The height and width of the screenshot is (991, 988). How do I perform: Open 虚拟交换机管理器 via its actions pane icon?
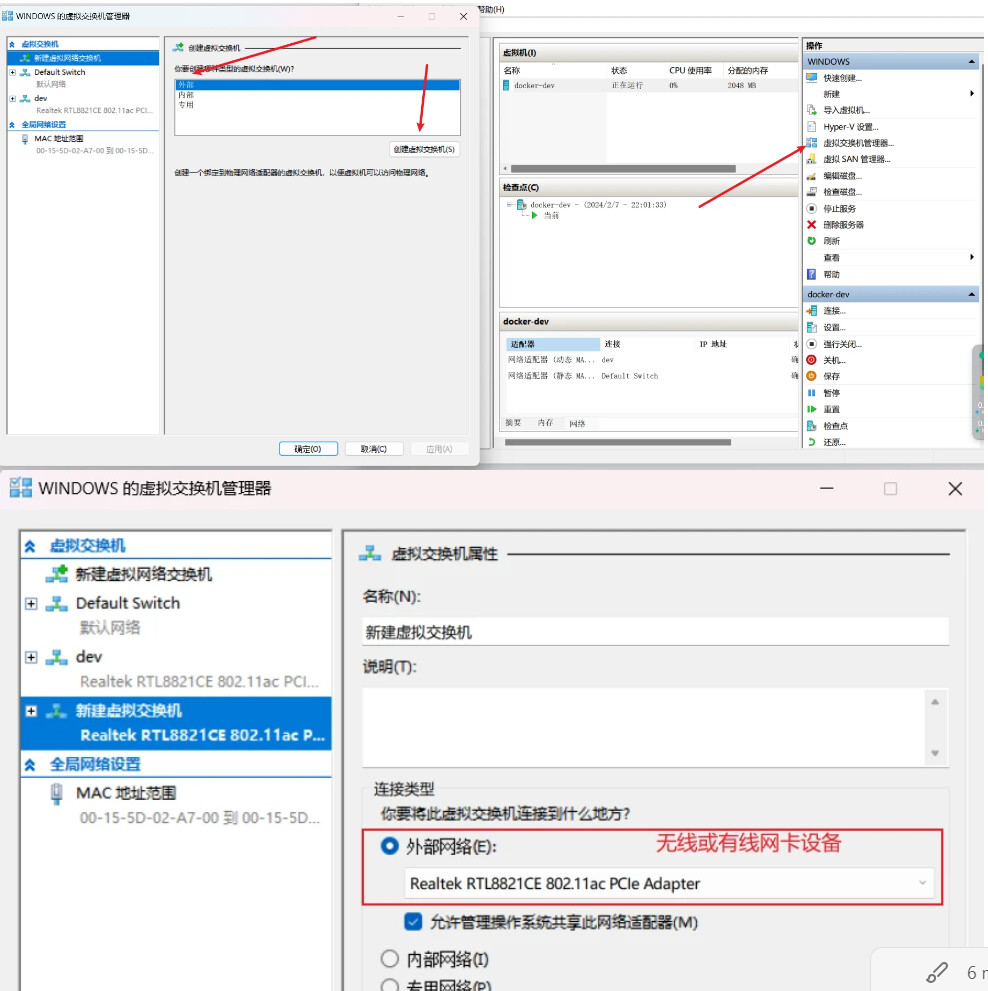pyautogui.click(x=812, y=143)
